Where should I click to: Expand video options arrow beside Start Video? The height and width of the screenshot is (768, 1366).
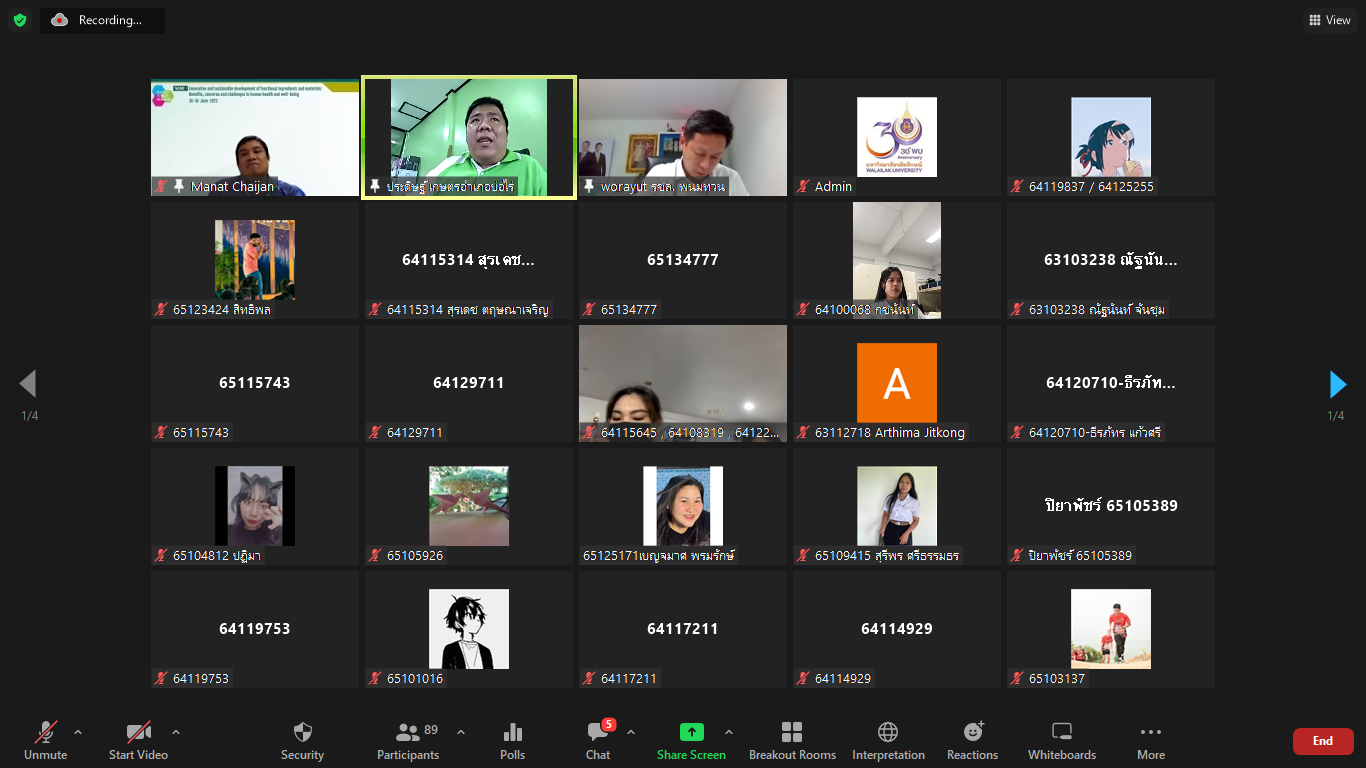pyautogui.click(x=176, y=731)
